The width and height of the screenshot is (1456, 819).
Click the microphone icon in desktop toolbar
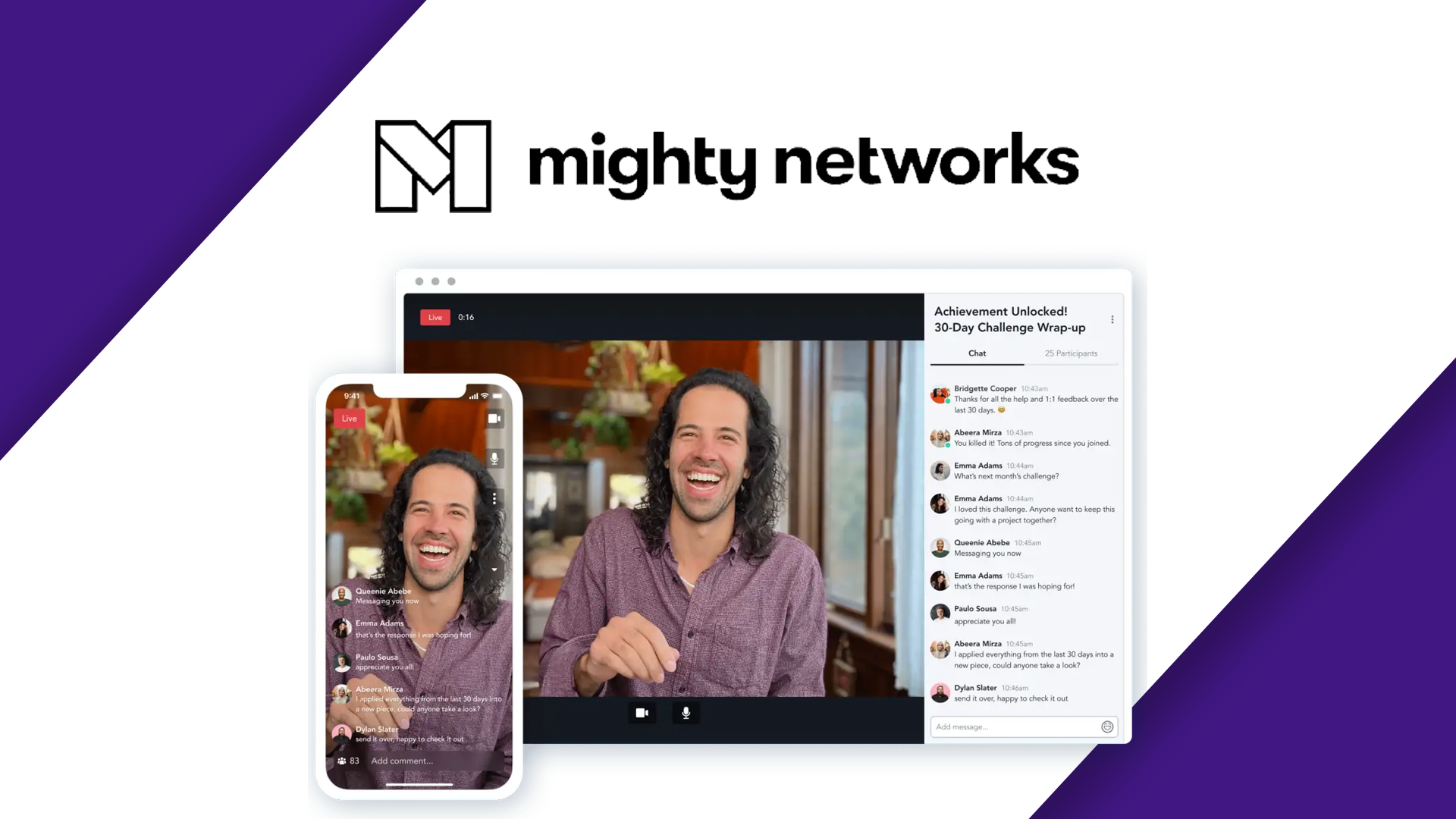click(x=687, y=712)
